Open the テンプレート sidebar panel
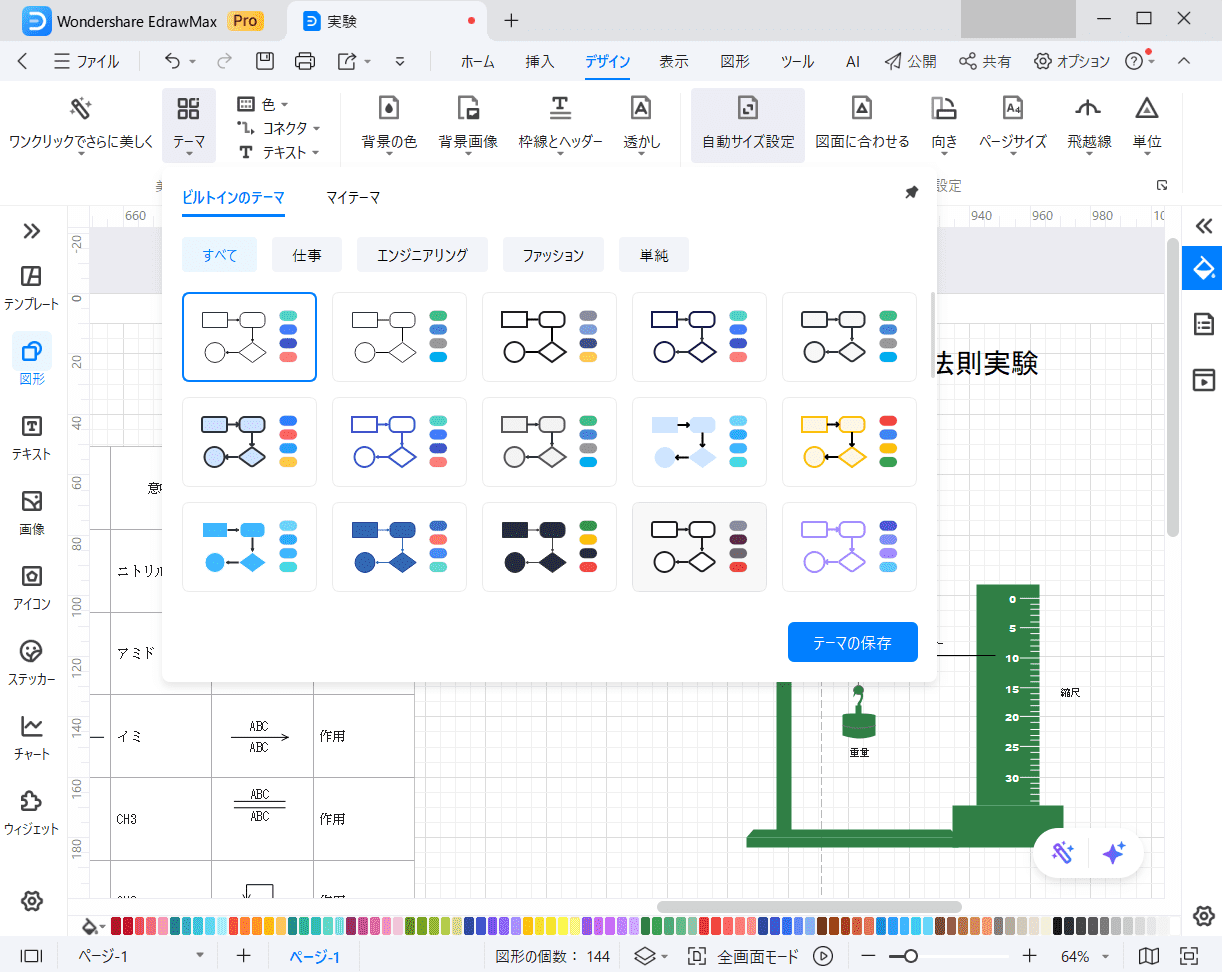Viewport: 1222px width, 972px height. [32, 286]
